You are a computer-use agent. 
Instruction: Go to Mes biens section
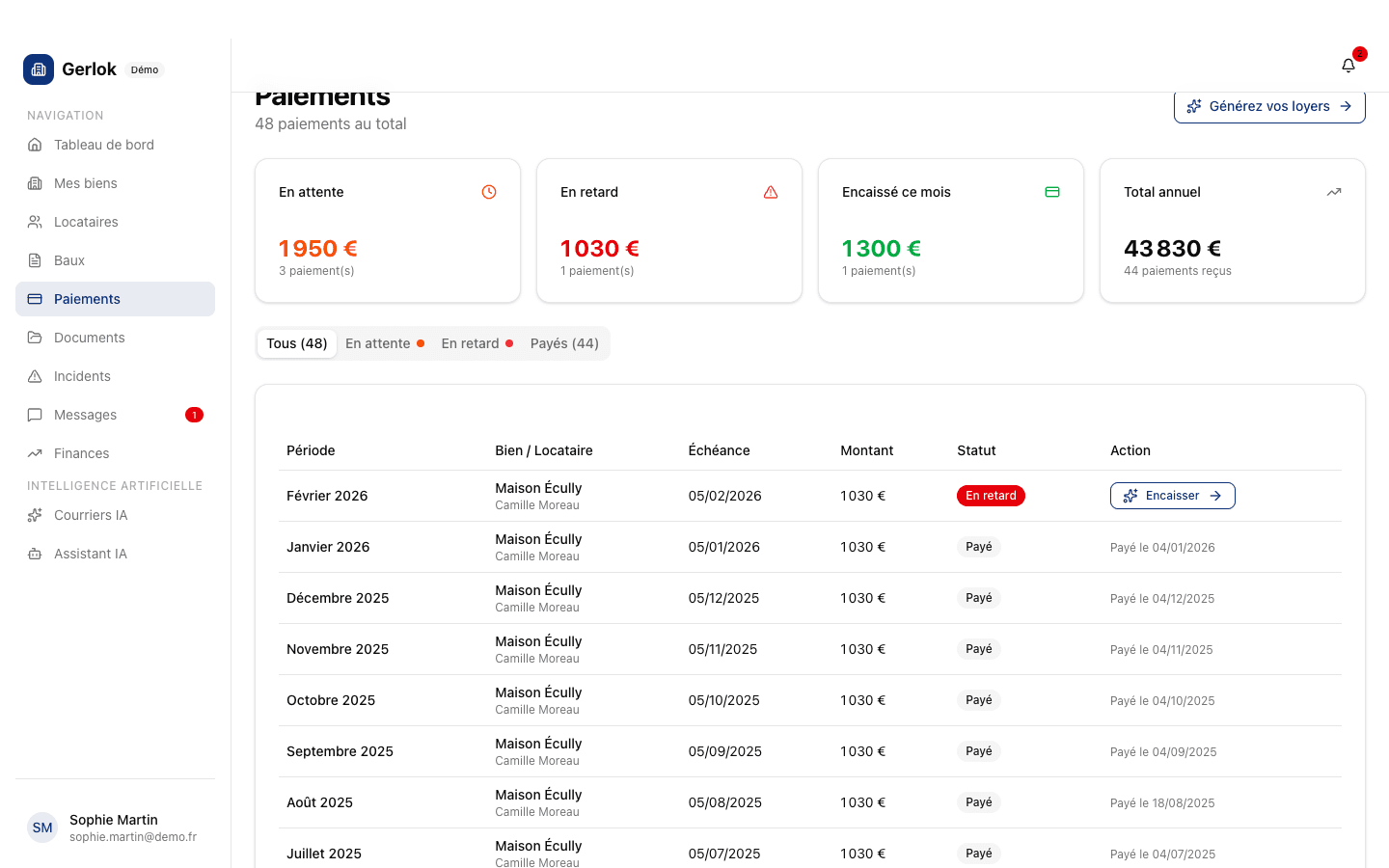[86, 183]
